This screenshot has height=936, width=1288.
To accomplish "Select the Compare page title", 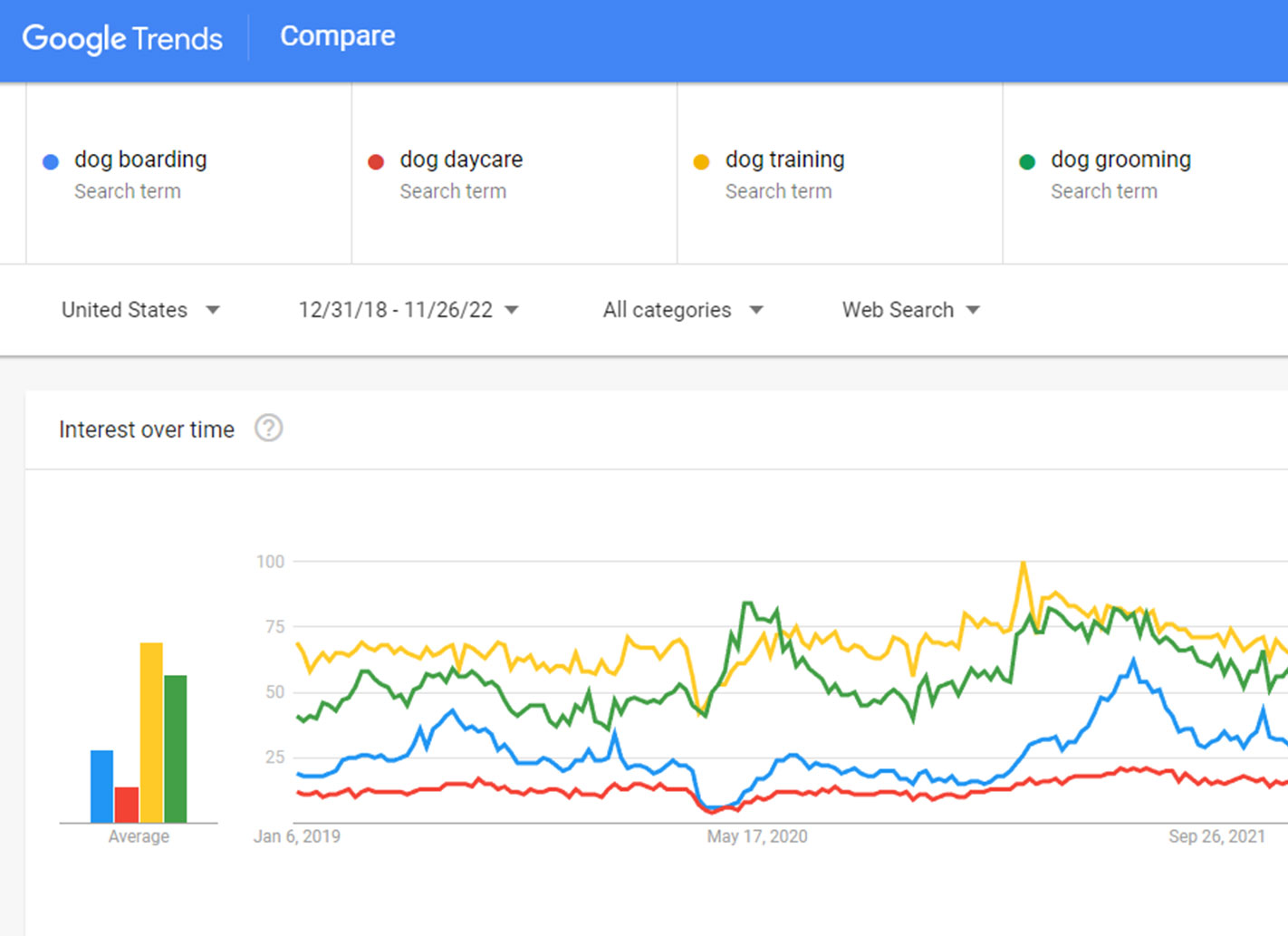I will [338, 36].
